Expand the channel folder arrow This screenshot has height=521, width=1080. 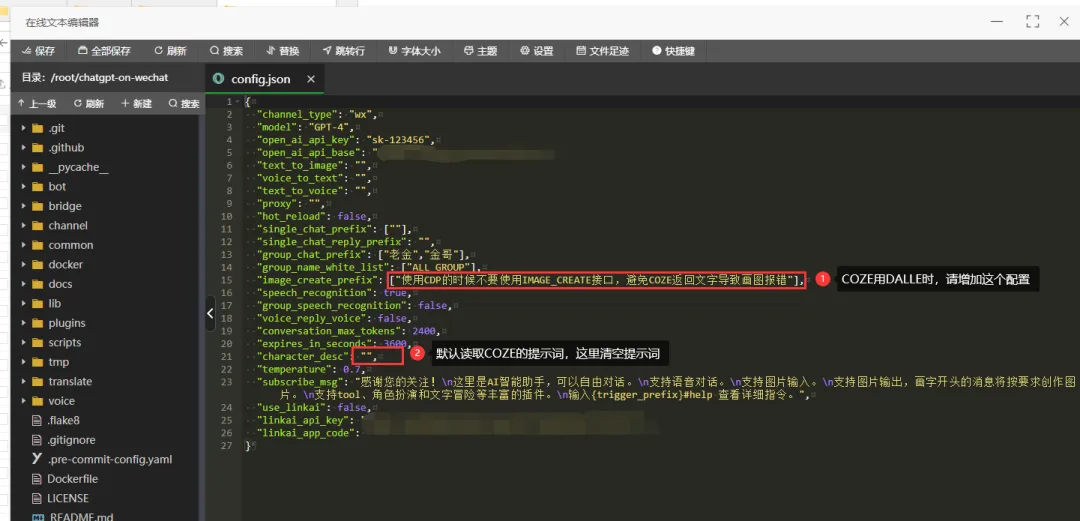24,225
